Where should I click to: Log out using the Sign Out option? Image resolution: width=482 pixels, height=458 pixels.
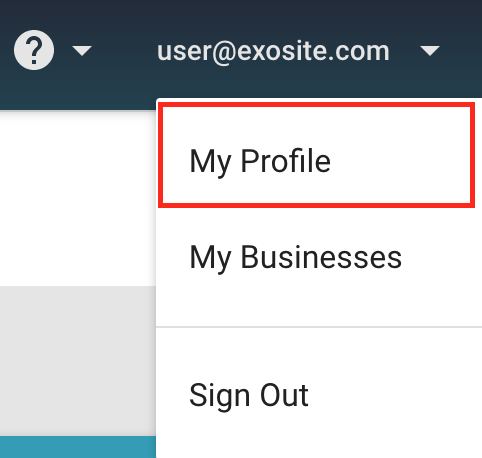coord(248,396)
